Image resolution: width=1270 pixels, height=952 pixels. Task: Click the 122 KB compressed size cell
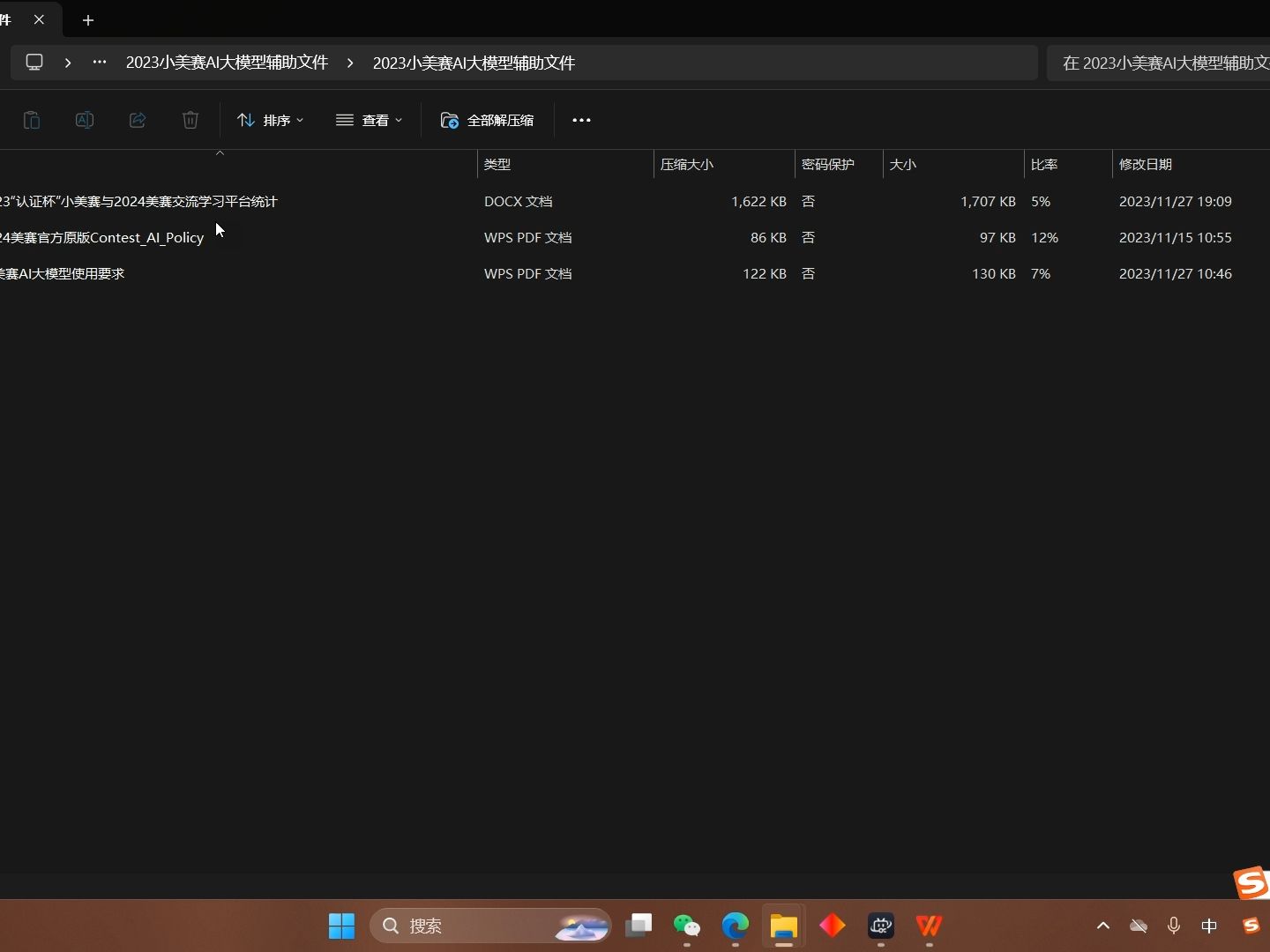pyautogui.click(x=765, y=273)
